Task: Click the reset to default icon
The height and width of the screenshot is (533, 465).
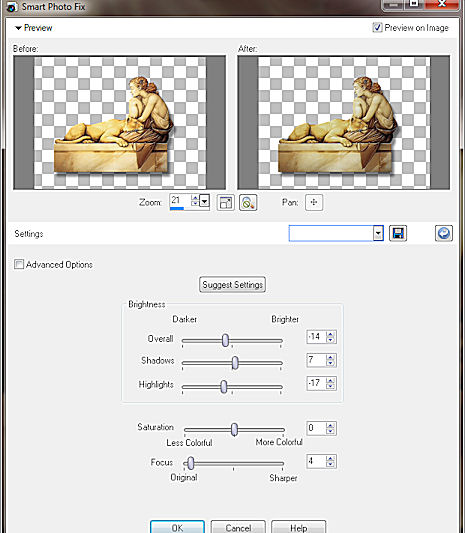Action: click(444, 234)
